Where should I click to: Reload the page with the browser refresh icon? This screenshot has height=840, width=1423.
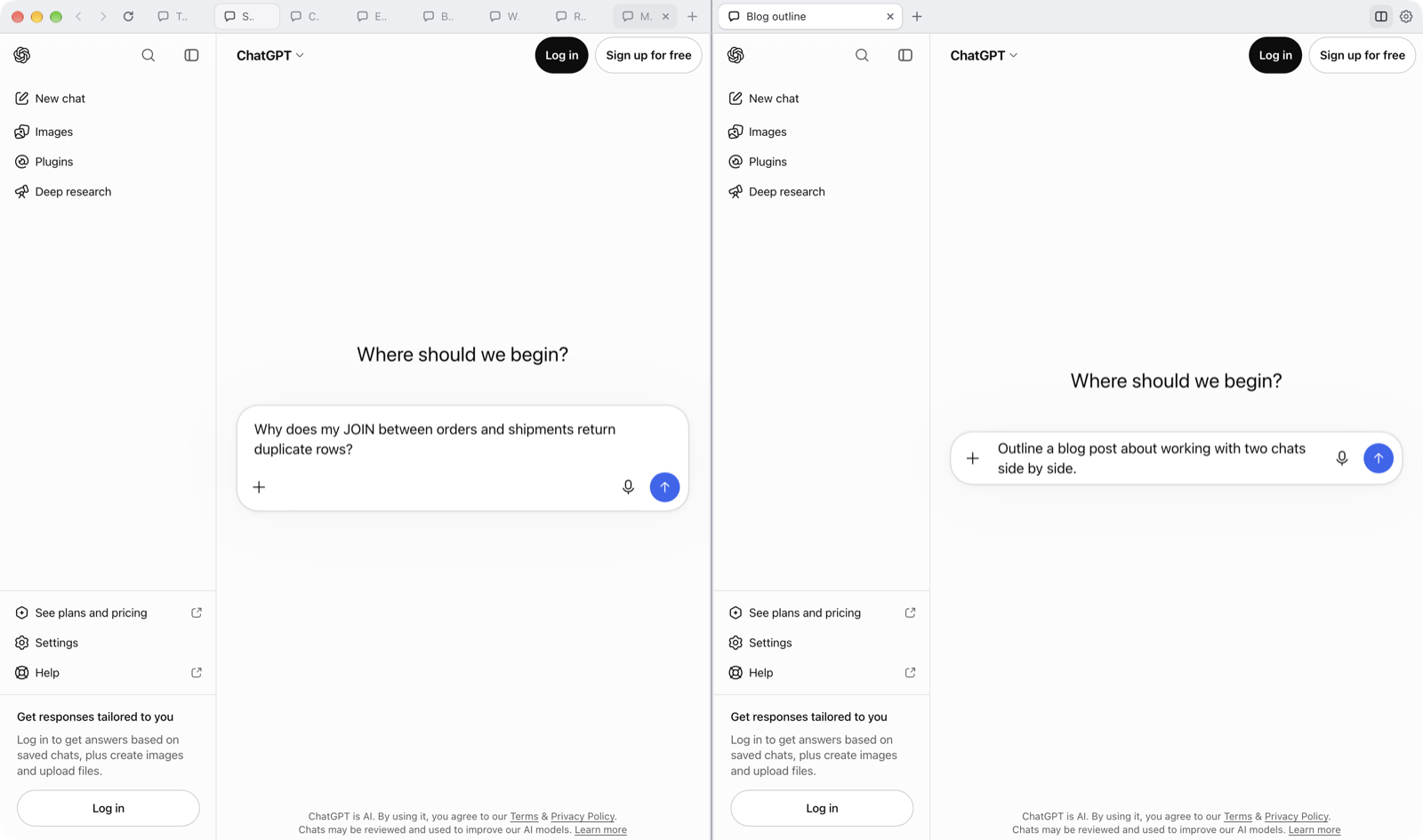pyautogui.click(x=128, y=16)
